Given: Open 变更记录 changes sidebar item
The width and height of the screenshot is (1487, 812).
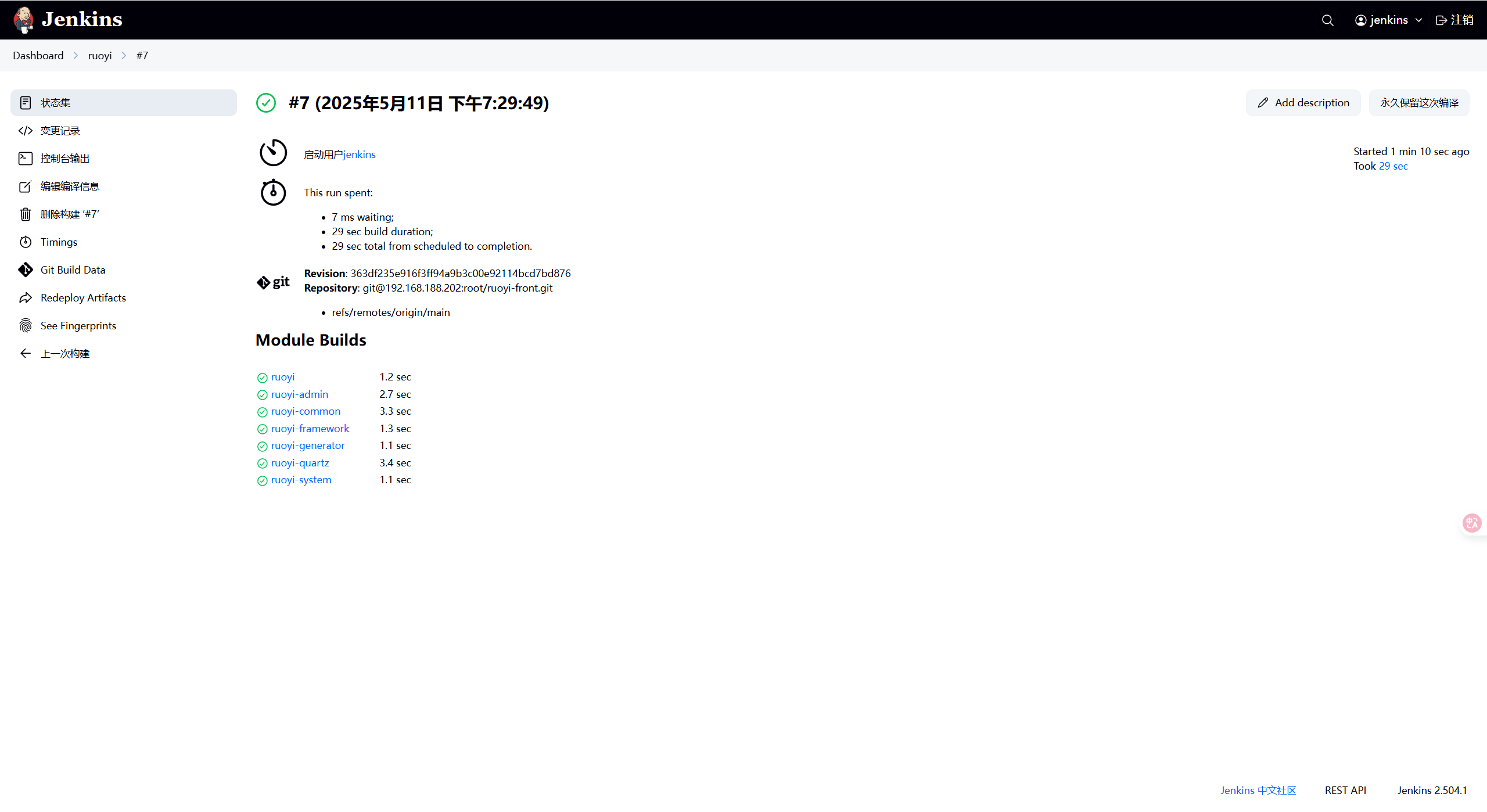Looking at the screenshot, I should [x=60, y=131].
